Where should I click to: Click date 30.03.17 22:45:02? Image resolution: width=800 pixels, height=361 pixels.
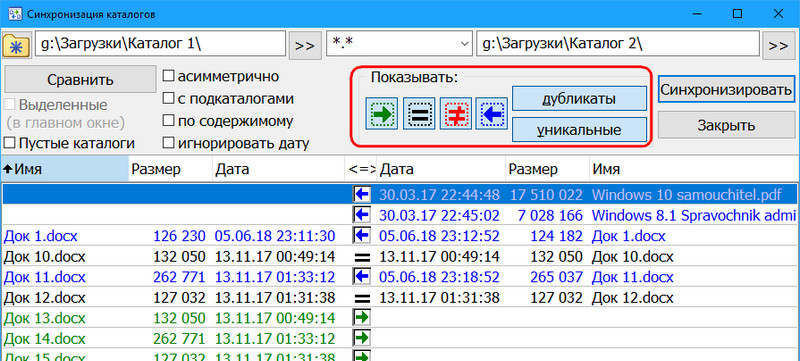pyautogui.click(x=439, y=215)
